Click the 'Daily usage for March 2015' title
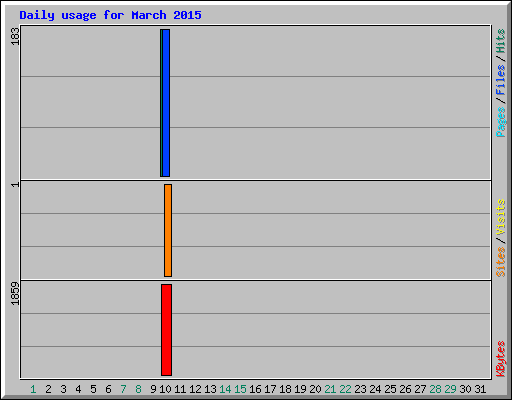Image resolution: width=512 pixels, height=400 pixels. (x=110, y=15)
